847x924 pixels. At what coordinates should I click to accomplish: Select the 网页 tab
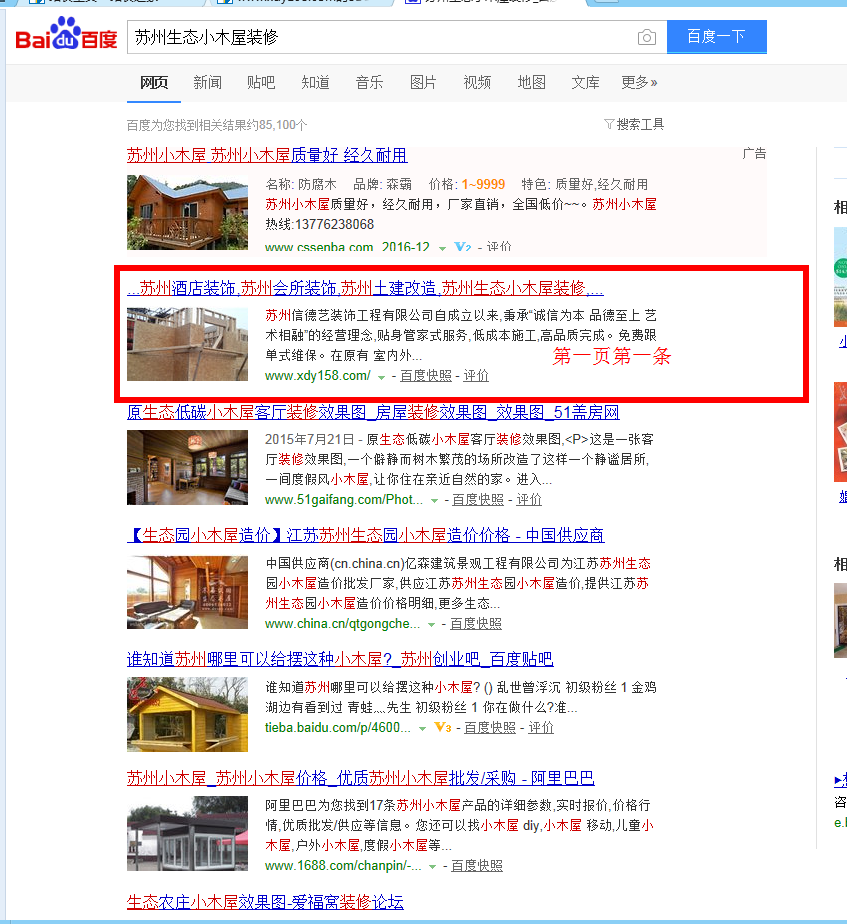click(x=154, y=82)
